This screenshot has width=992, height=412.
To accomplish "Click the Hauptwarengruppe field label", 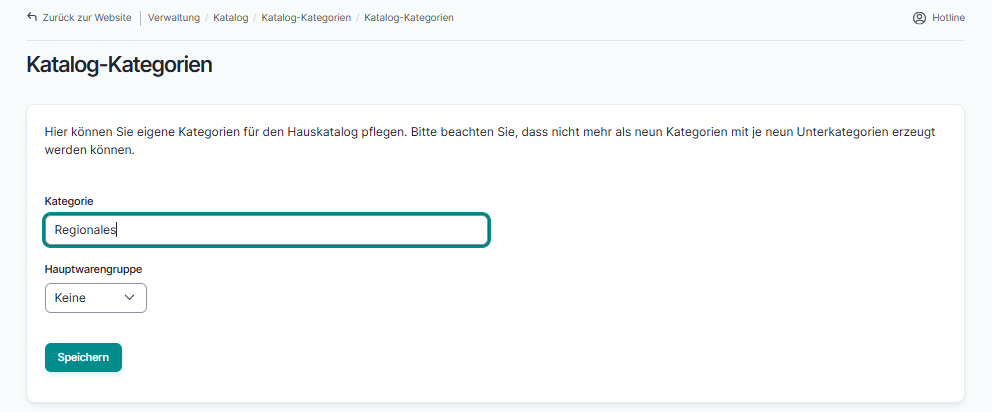I will 93,269.
